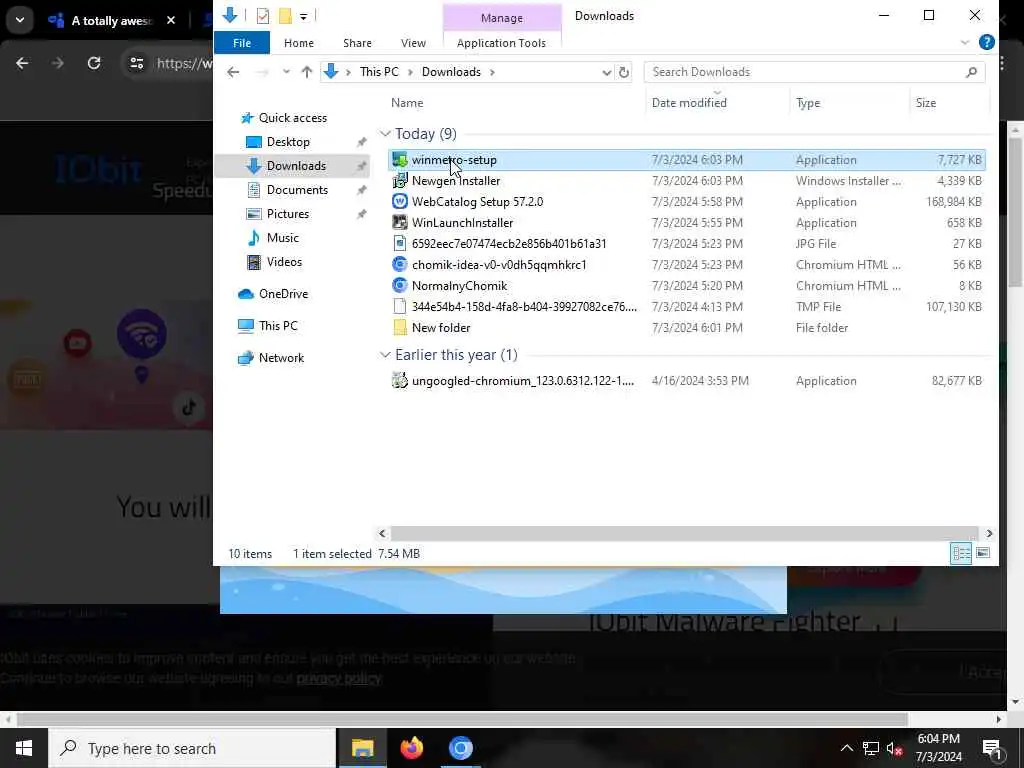The height and width of the screenshot is (768, 1024).
Task: Open Recent locations dropdown arrow
Action: click(x=286, y=72)
